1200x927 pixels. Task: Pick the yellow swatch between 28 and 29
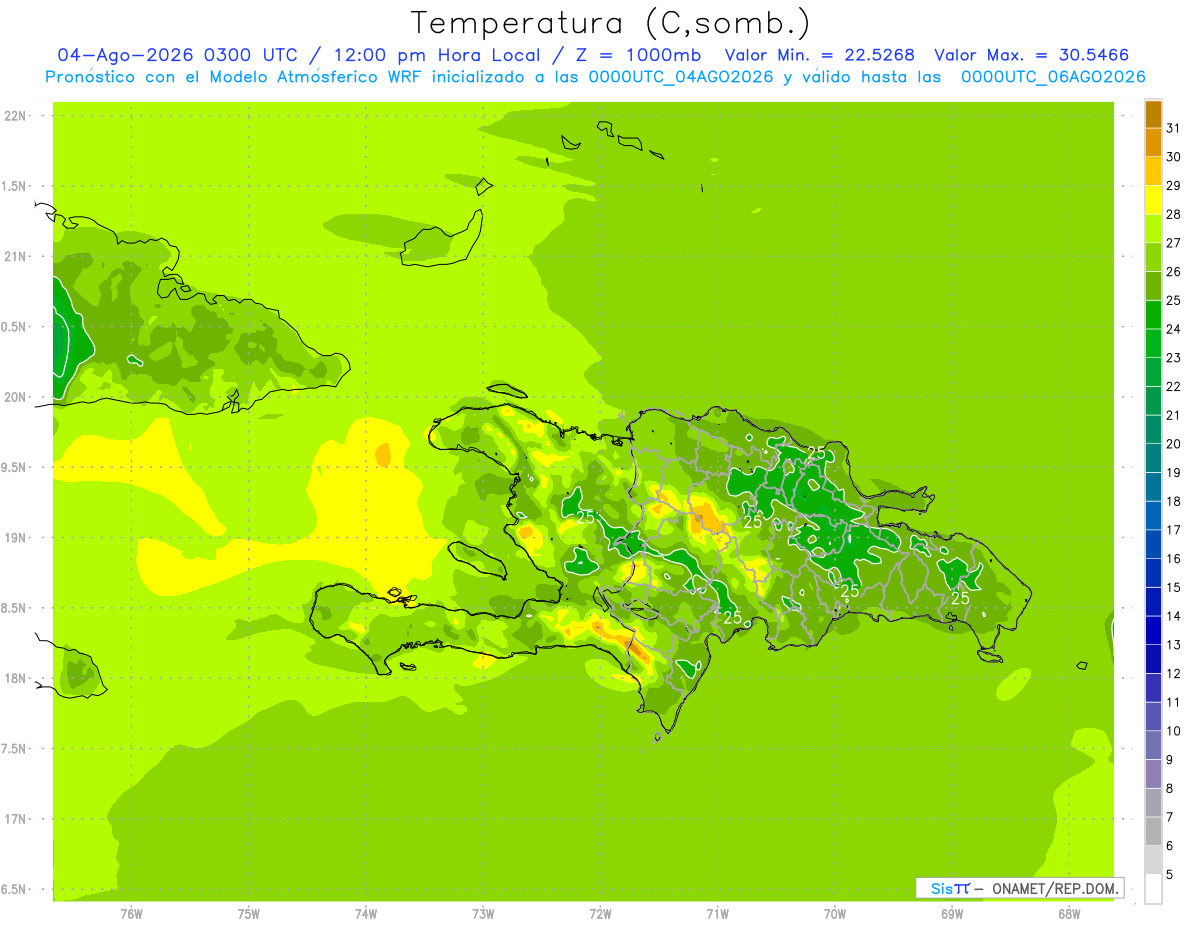pyautogui.click(x=1153, y=200)
